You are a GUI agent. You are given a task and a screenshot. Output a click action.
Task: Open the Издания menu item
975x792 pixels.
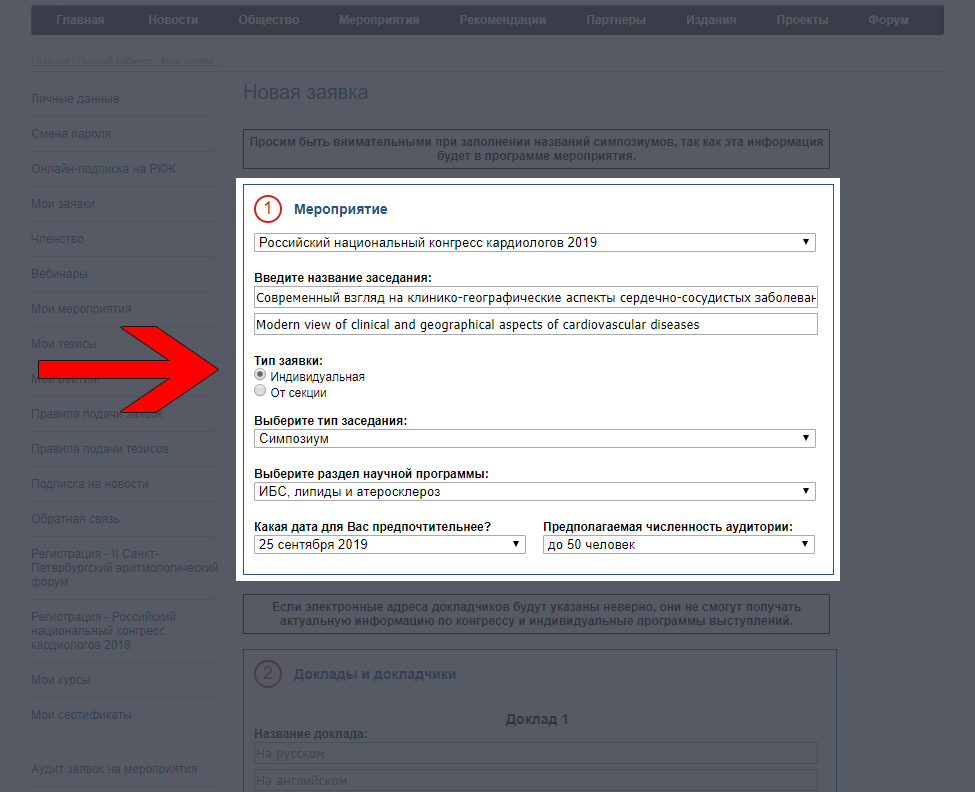(x=711, y=20)
